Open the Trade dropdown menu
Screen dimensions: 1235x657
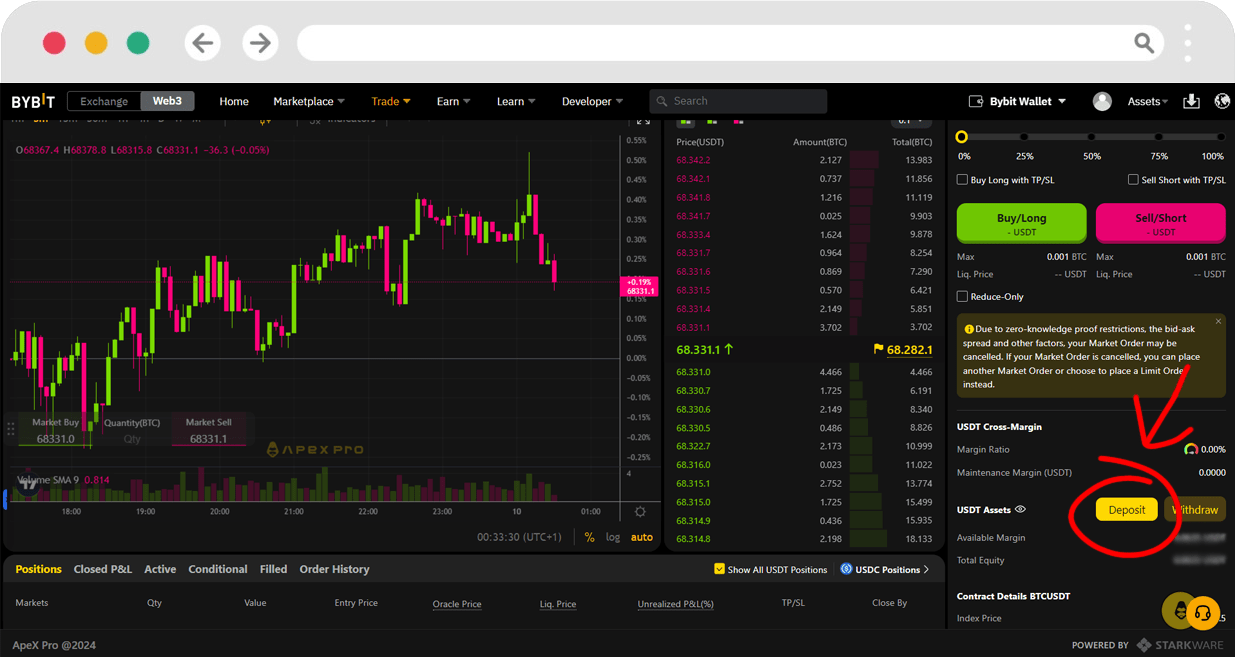pos(391,101)
